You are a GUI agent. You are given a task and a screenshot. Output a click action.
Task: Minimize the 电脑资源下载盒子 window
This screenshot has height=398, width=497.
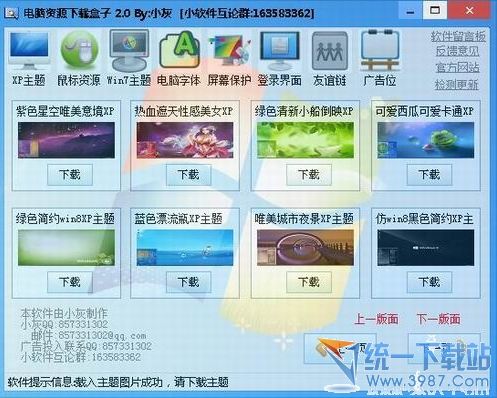click(x=411, y=12)
